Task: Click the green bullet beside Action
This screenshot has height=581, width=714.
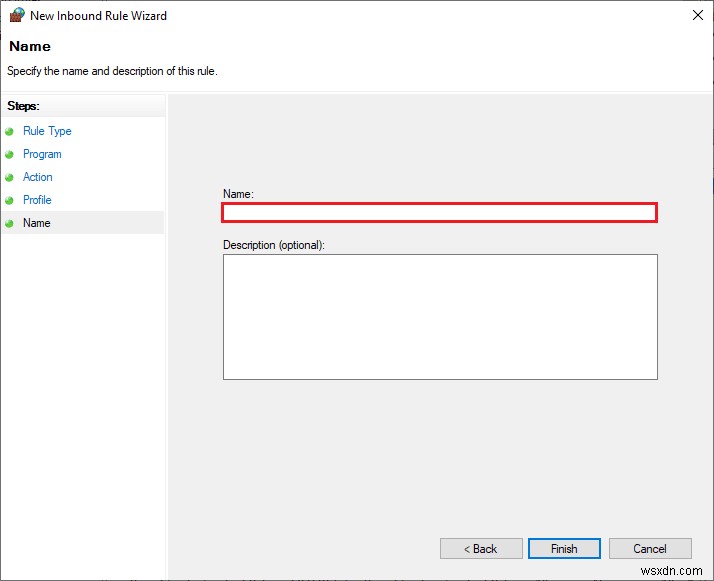Action: [x=10, y=177]
